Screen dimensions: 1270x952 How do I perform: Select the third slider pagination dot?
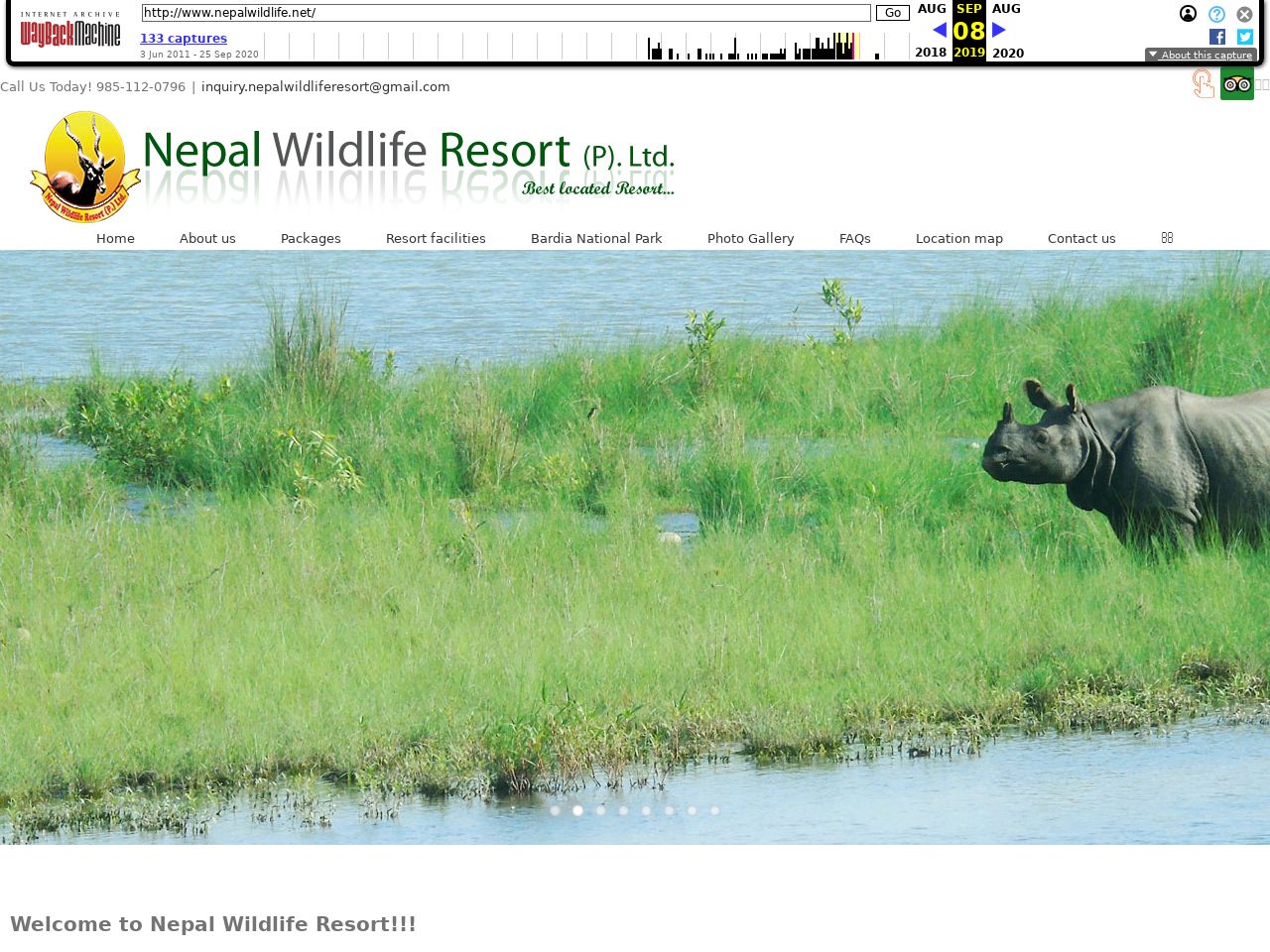601,810
